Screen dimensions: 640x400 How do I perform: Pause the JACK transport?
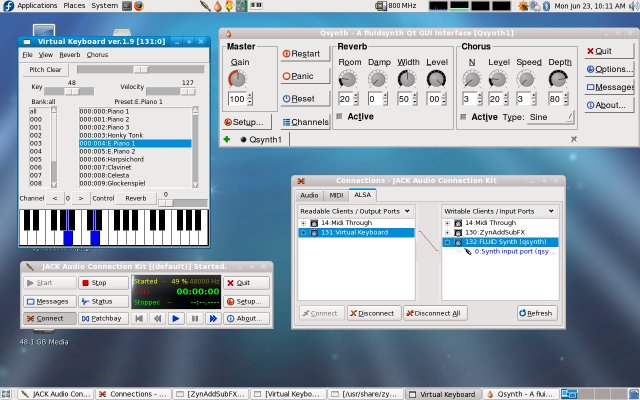195,318
